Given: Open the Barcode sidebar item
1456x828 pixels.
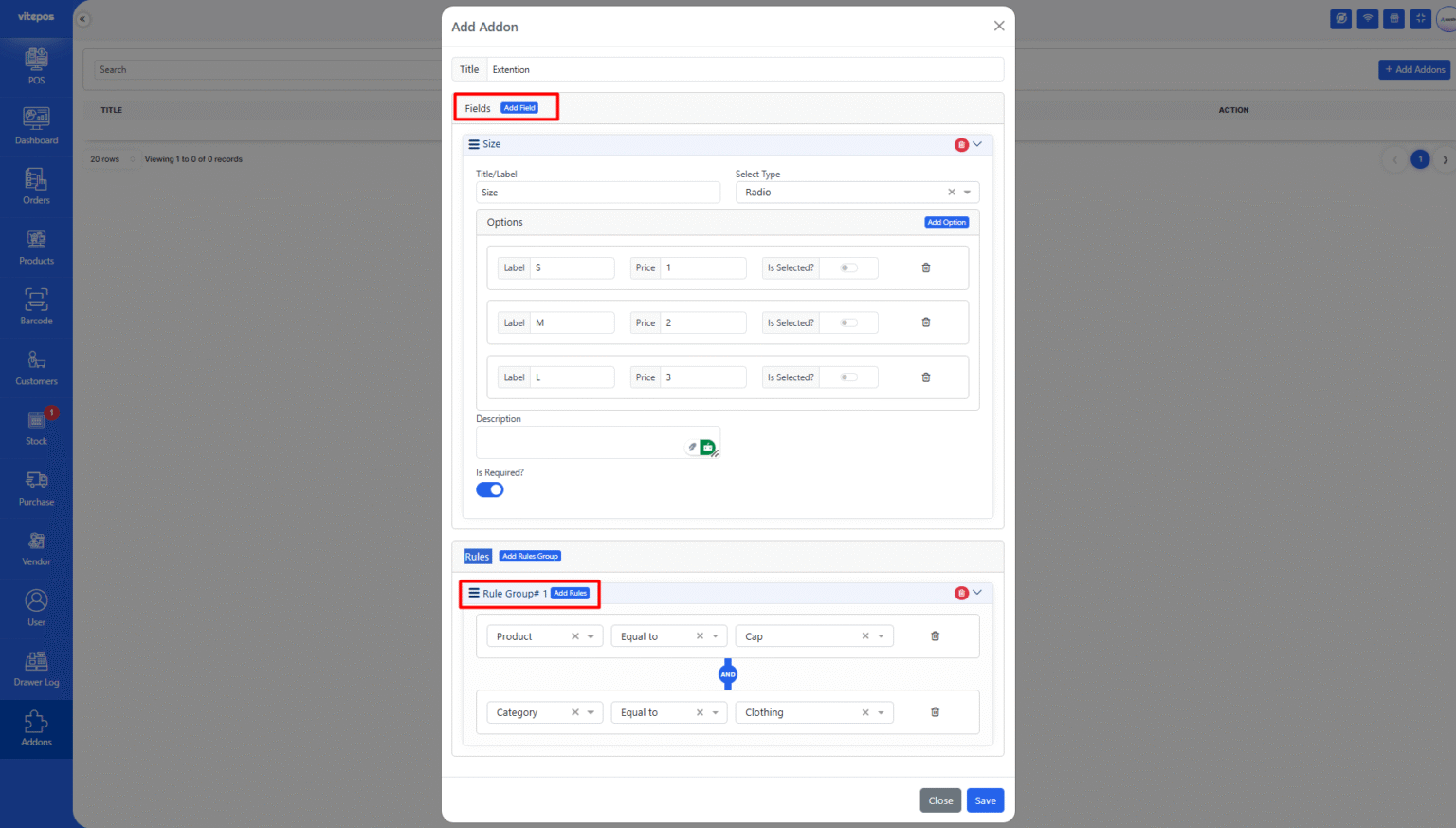Looking at the screenshot, I should (36, 306).
